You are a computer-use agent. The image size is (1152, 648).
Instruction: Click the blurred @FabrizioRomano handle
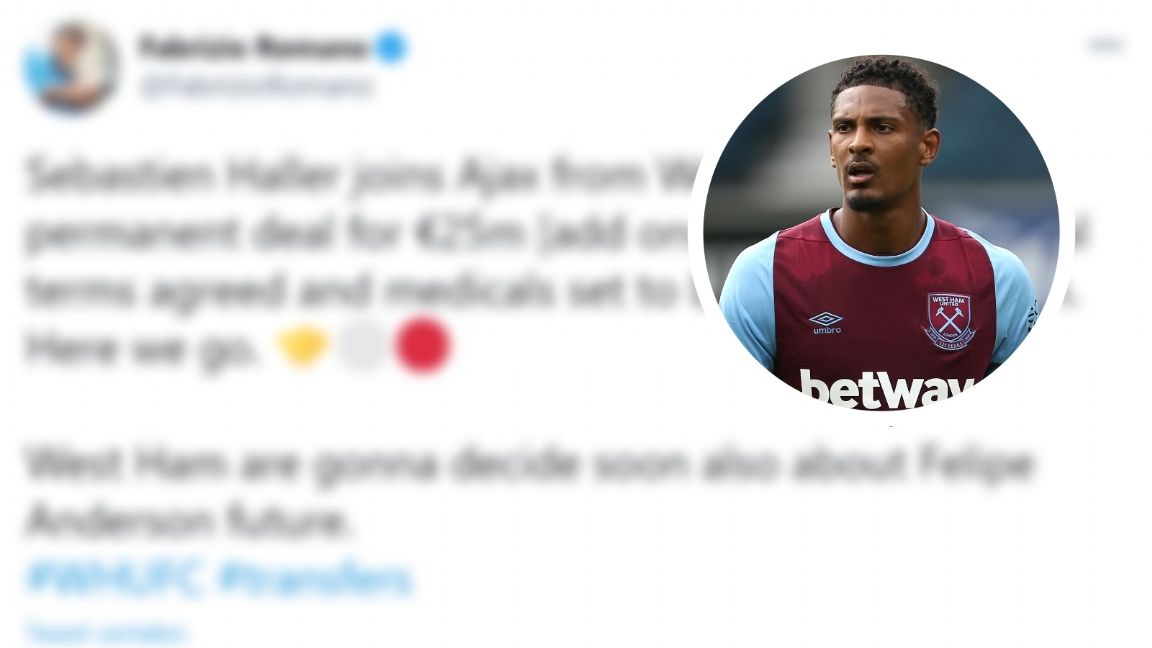(256, 86)
